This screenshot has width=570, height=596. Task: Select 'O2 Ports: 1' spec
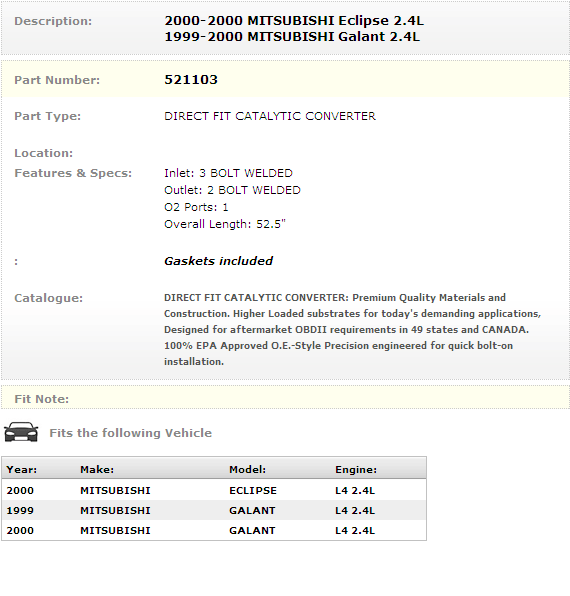(x=196, y=207)
